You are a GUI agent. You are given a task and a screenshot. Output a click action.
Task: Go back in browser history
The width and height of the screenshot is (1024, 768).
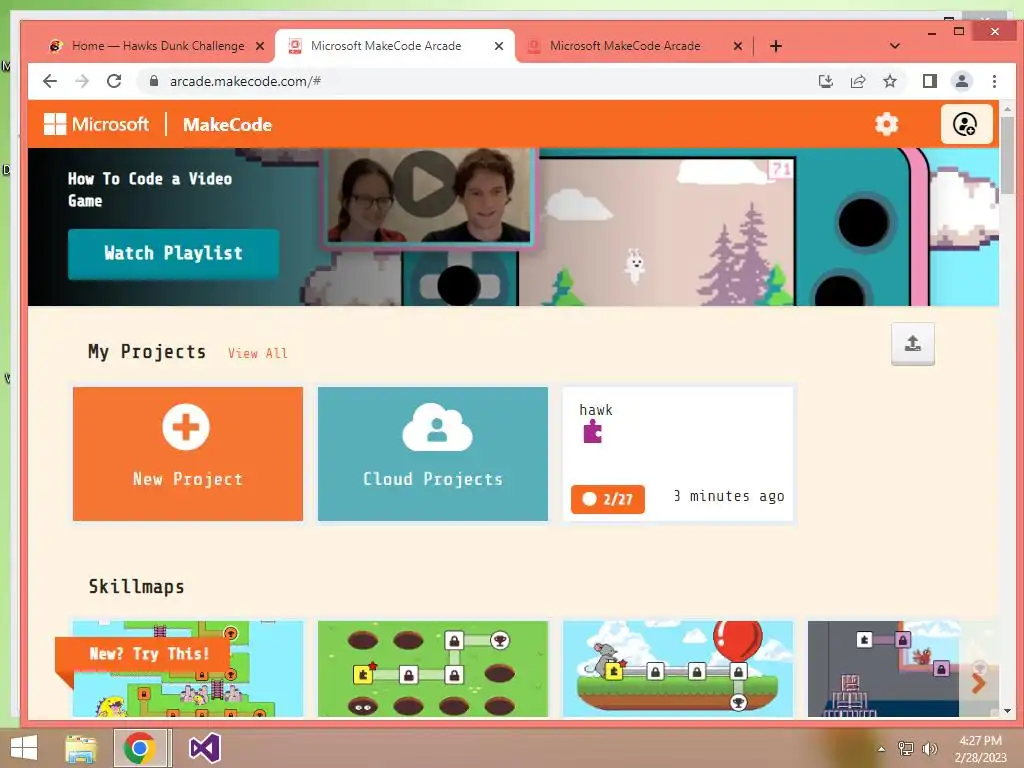[50, 81]
